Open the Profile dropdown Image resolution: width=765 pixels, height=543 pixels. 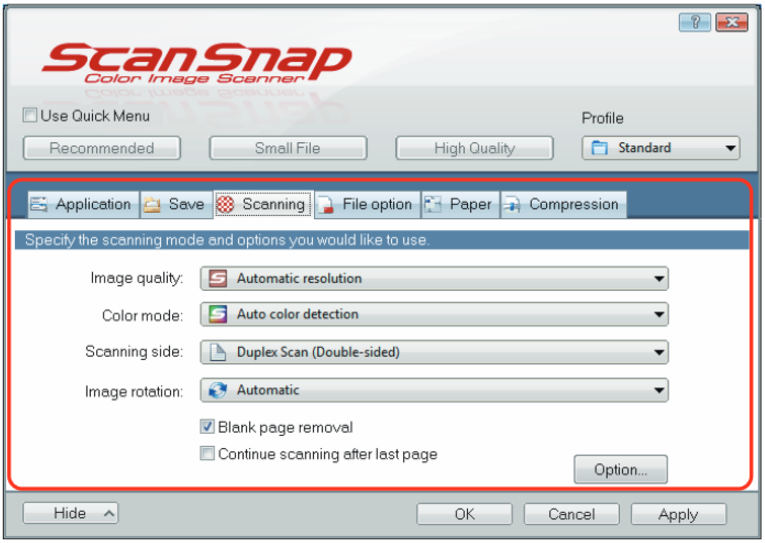(x=661, y=148)
